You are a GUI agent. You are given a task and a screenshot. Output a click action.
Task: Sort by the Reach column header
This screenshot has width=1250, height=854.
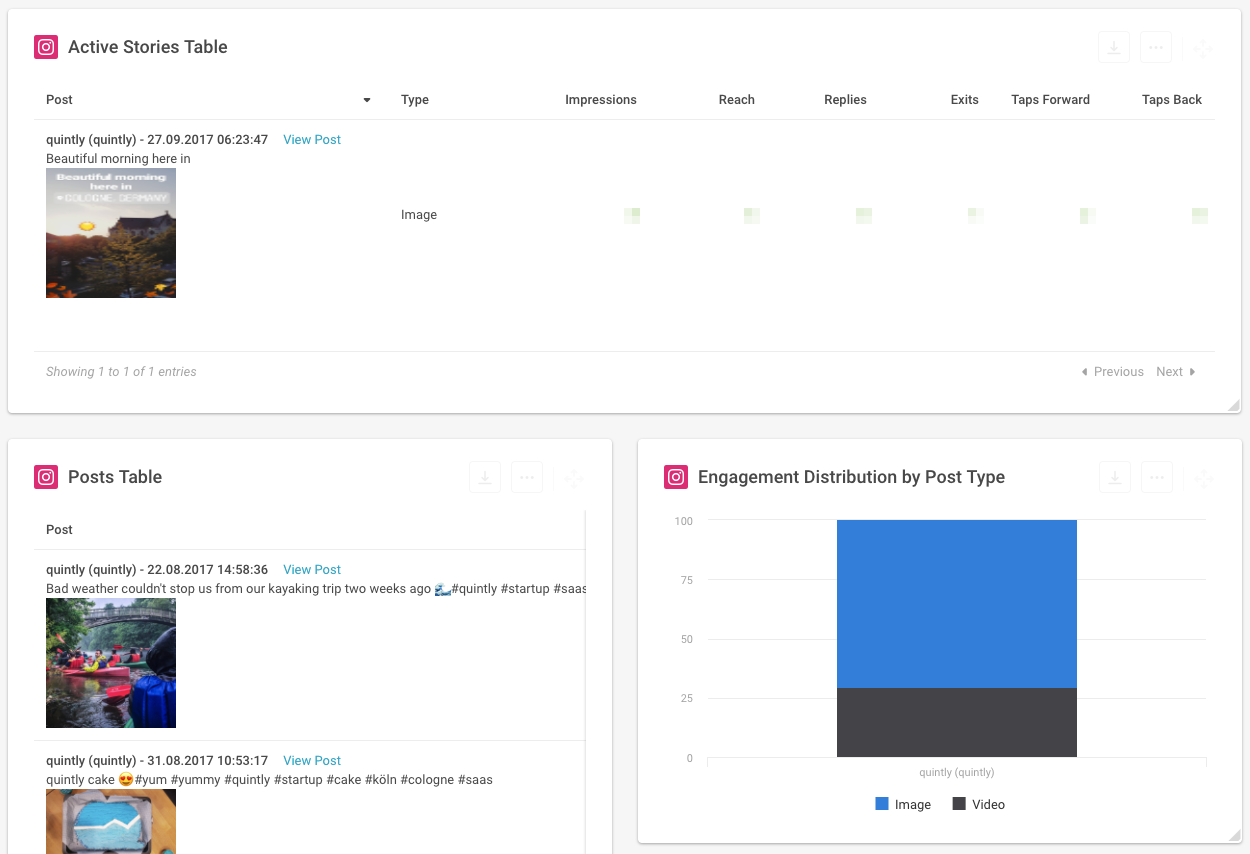[737, 100]
